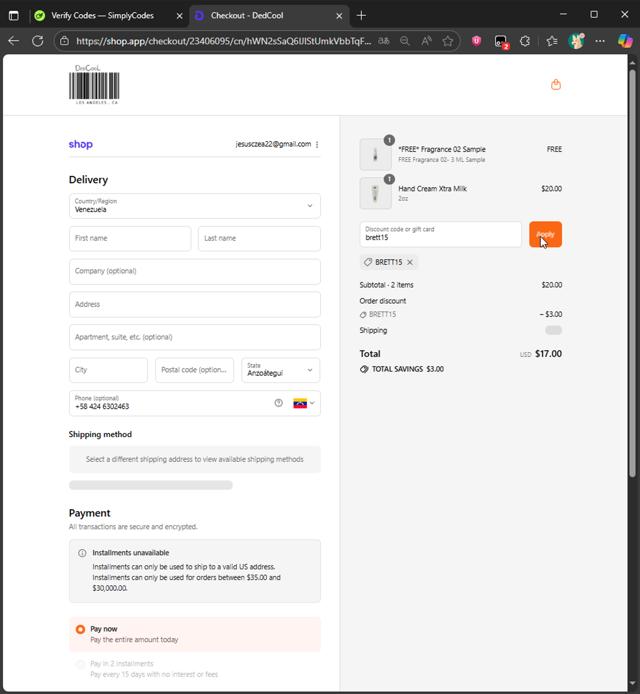Click into the First name field
The width and height of the screenshot is (640, 694).
130,239
